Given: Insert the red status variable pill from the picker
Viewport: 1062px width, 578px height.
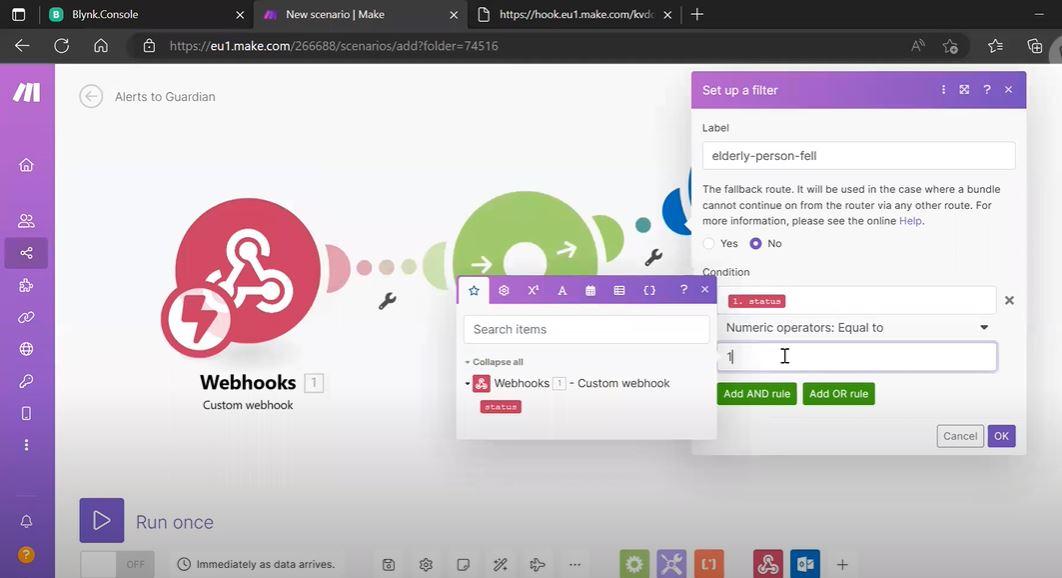Looking at the screenshot, I should coord(501,407).
